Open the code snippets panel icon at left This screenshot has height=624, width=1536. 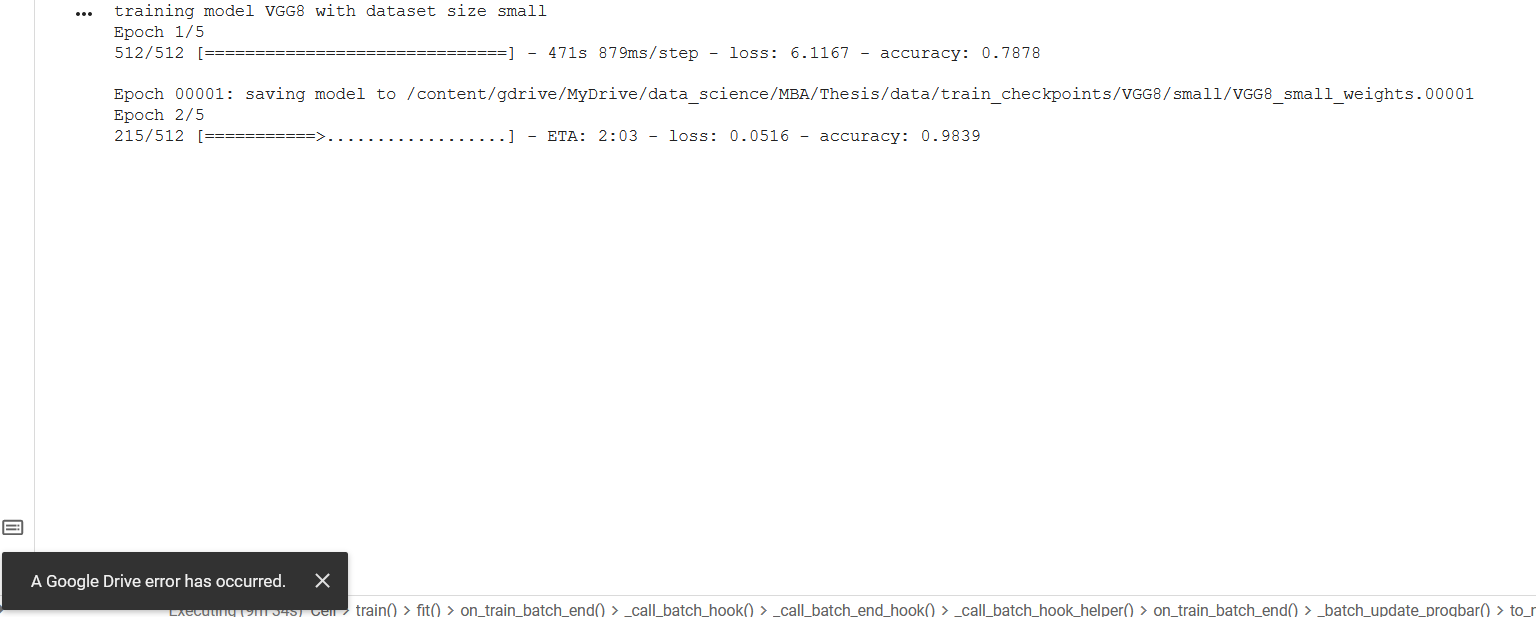coord(13,527)
